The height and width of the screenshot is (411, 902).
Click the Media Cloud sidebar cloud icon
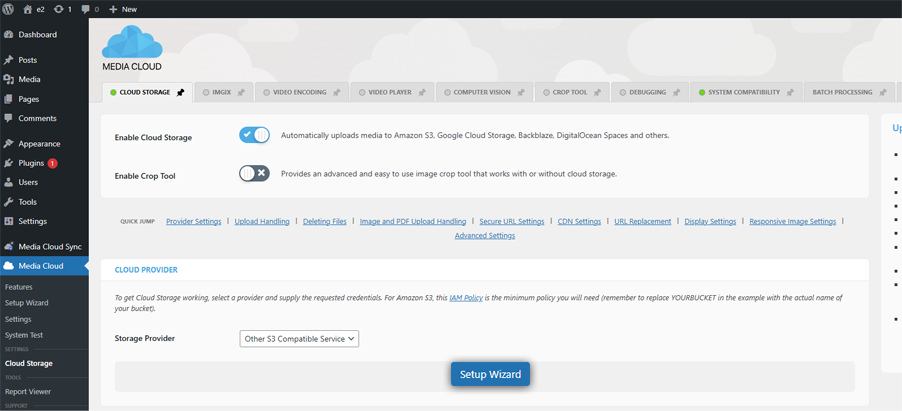(x=9, y=266)
